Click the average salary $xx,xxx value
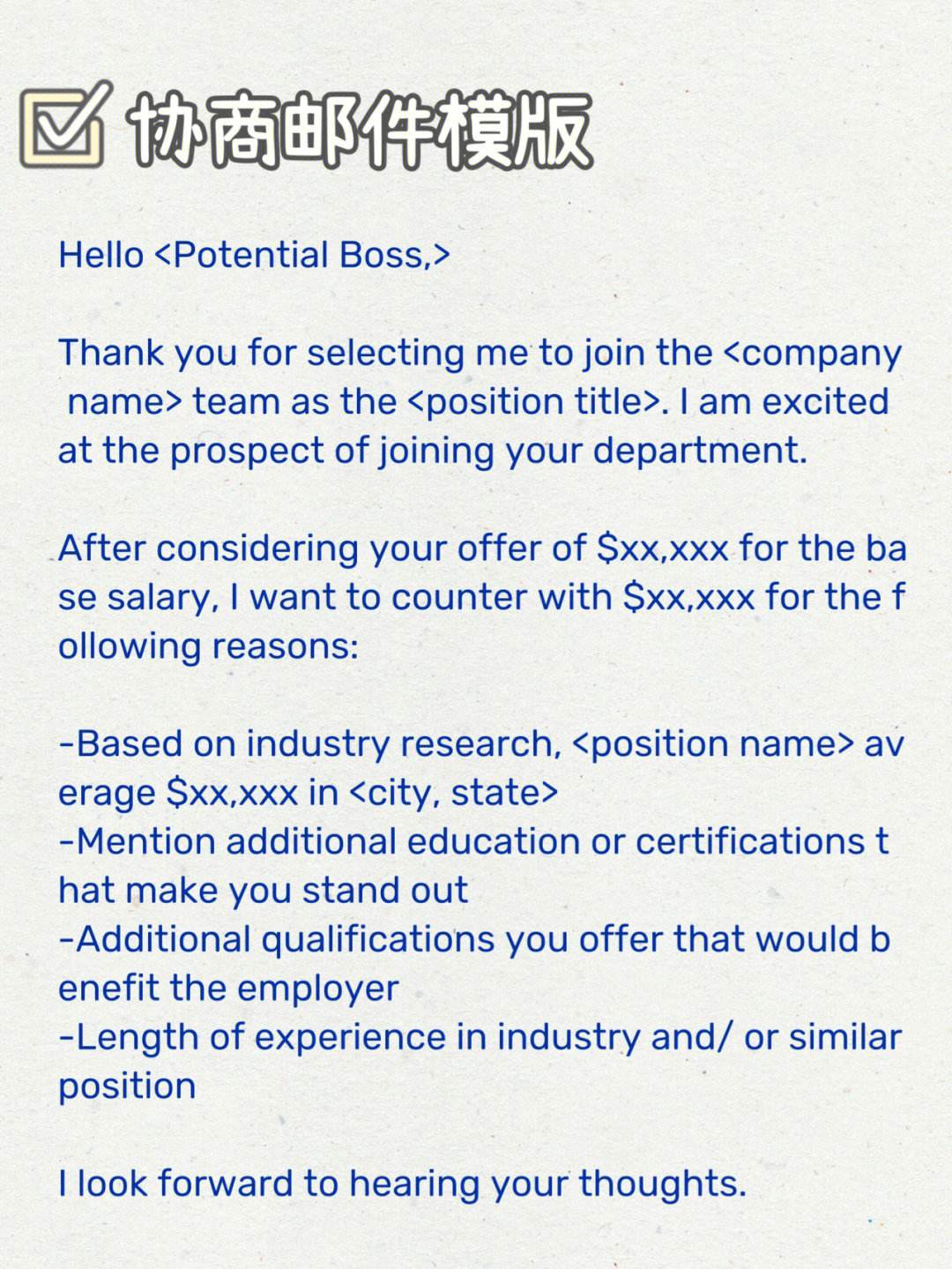Viewport: 952px width, 1269px height. [x=232, y=792]
